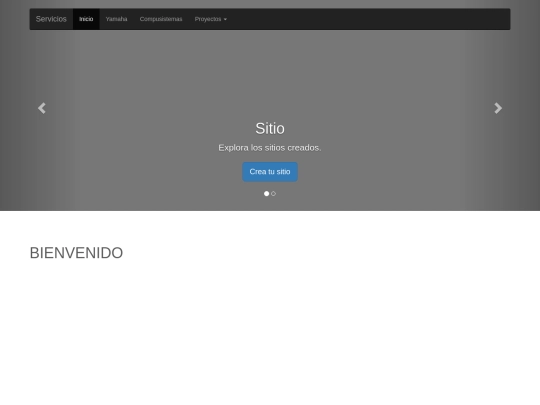Open the Compusistemas navbar link

point(161,19)
